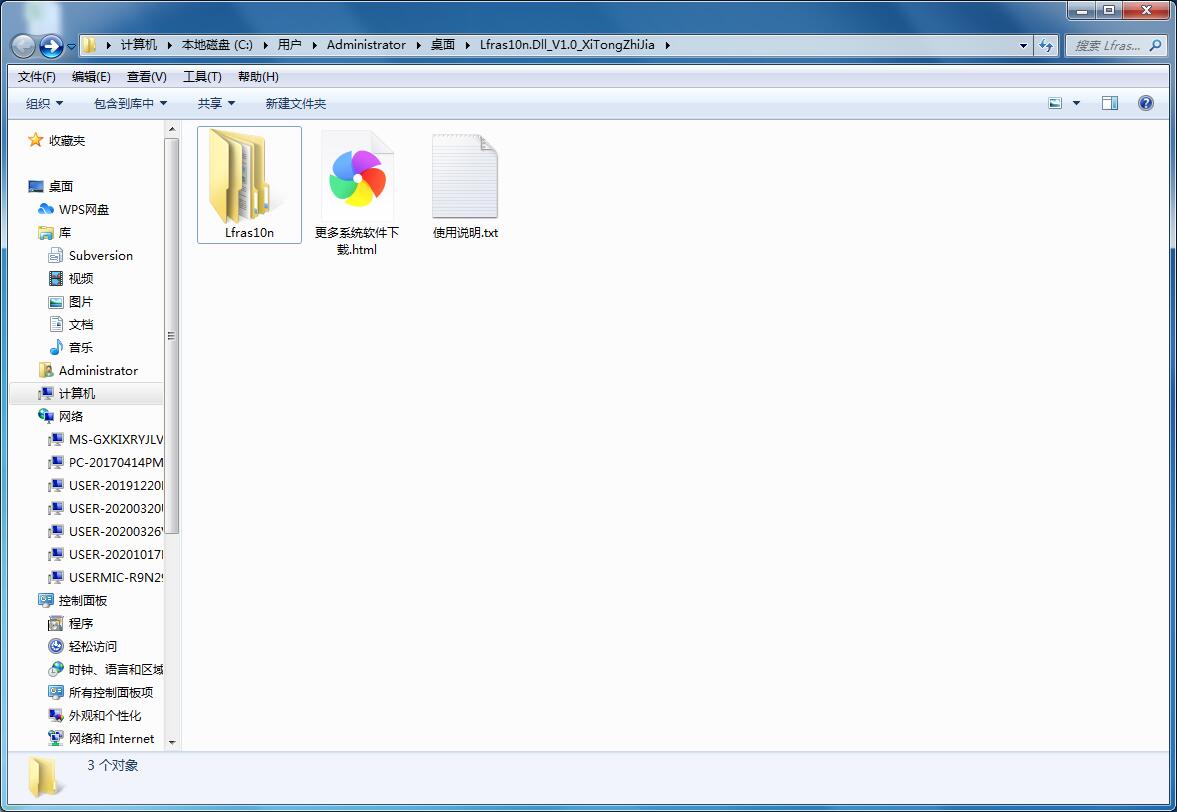Select network computer USER-20191220
Viewport: 1177px width, 812px height.
point(116,486)
